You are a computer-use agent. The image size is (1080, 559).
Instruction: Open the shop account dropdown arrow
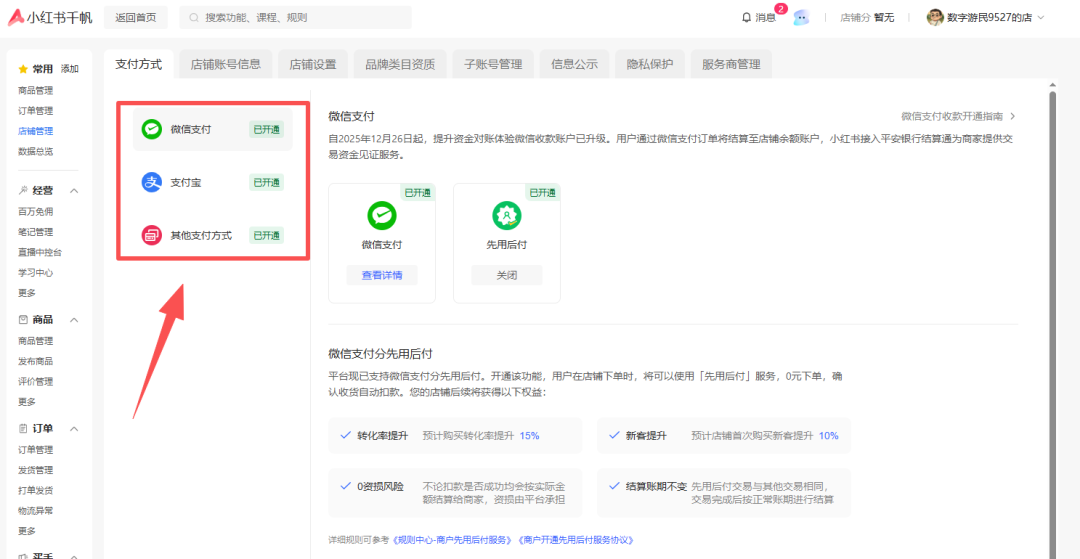point(1041,18)
